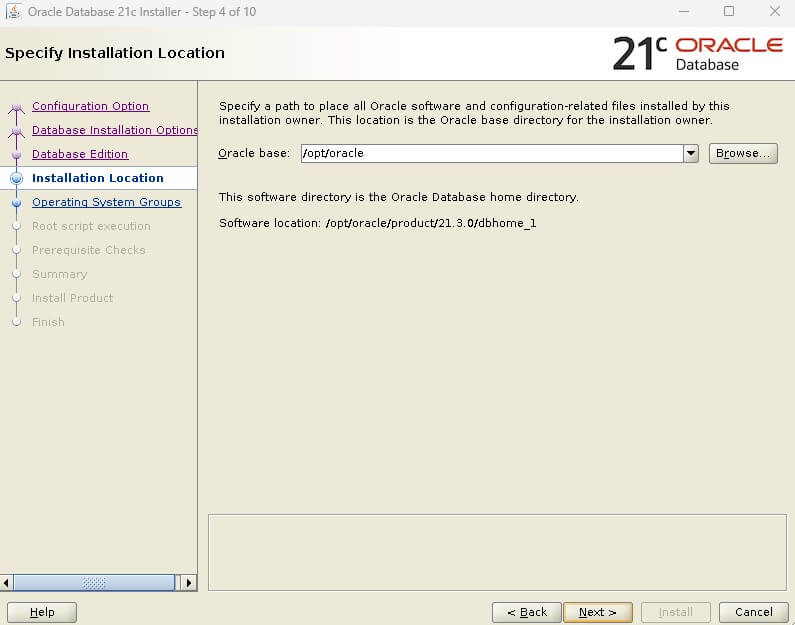Maximize the installer window
Viewport: 795px width, 625px height.
[x=729, y=11]
